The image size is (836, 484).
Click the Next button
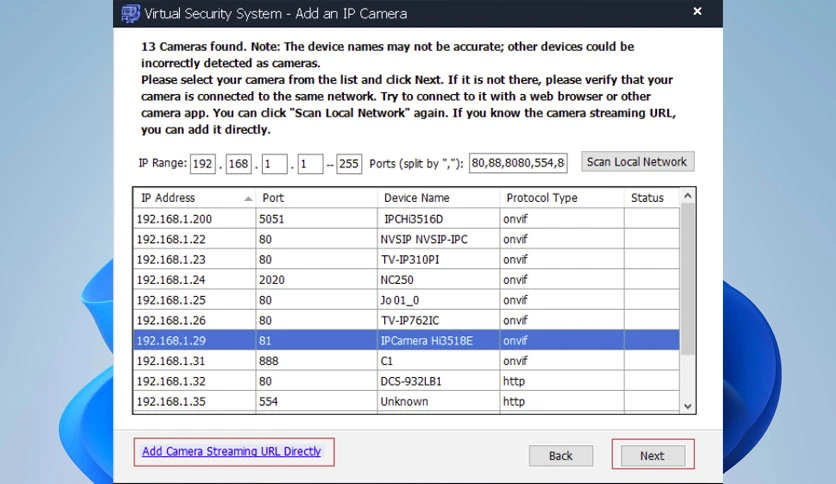tap(653, 456)
